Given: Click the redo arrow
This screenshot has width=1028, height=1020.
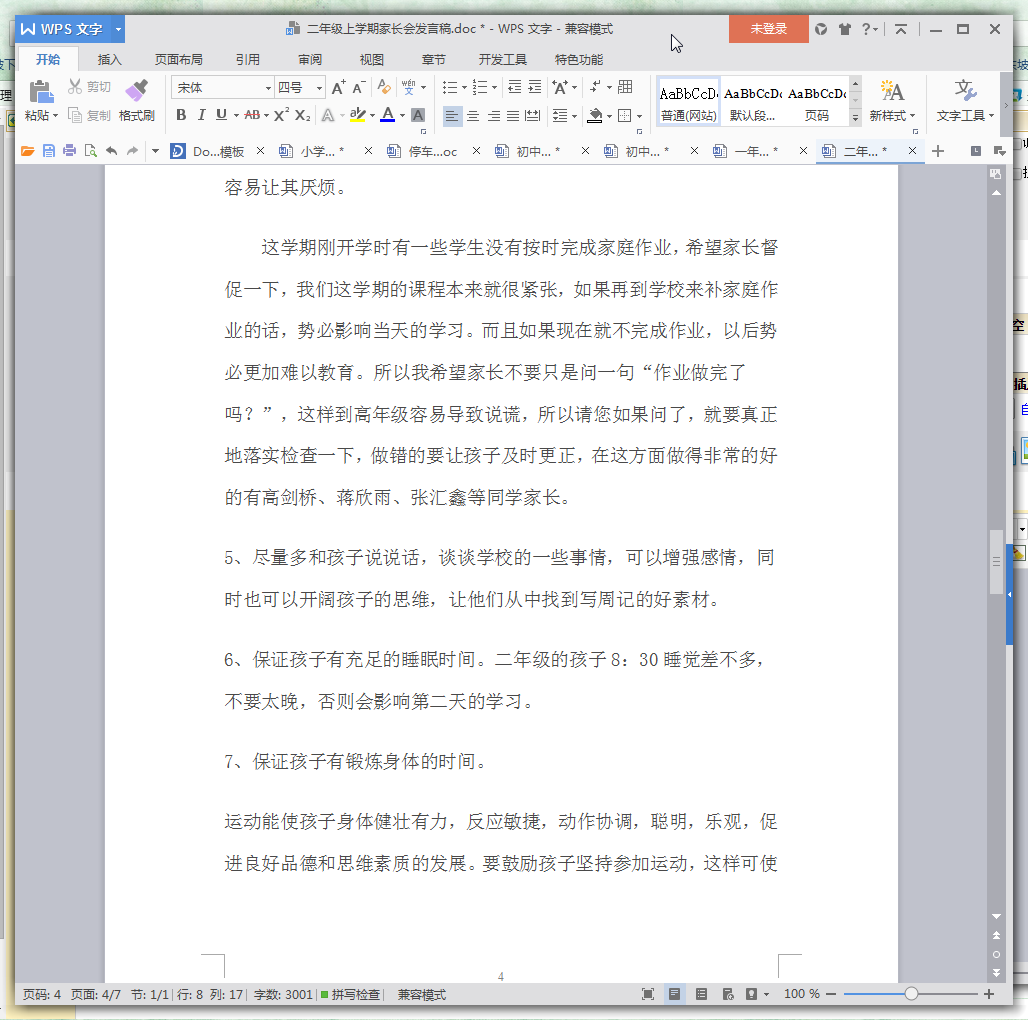Looking at the screenshot, I should [132, 151].
